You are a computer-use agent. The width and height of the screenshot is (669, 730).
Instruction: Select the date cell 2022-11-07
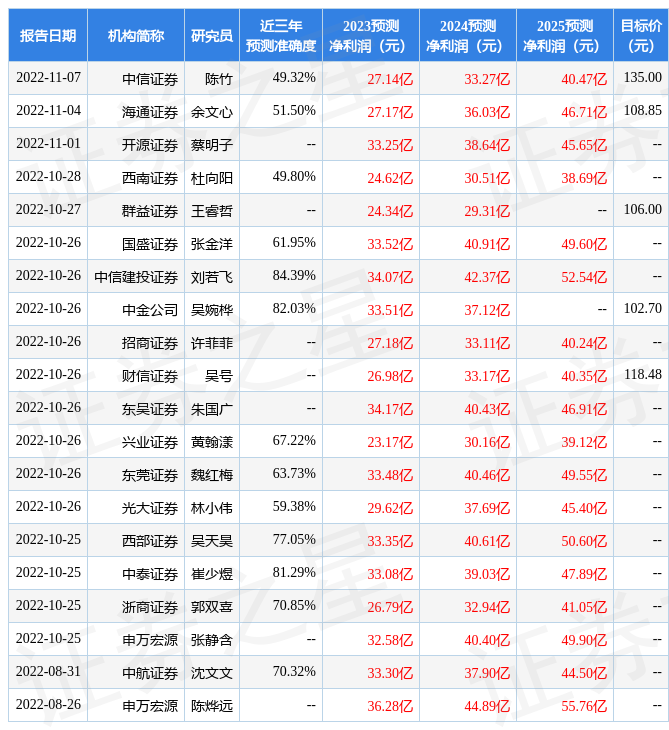[x=48, y=78]
